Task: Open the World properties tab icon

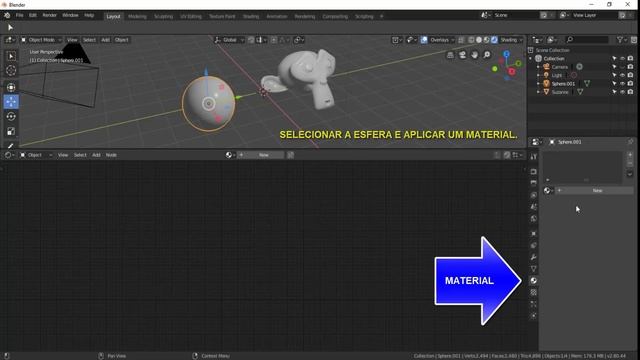Action: [533, 219]
